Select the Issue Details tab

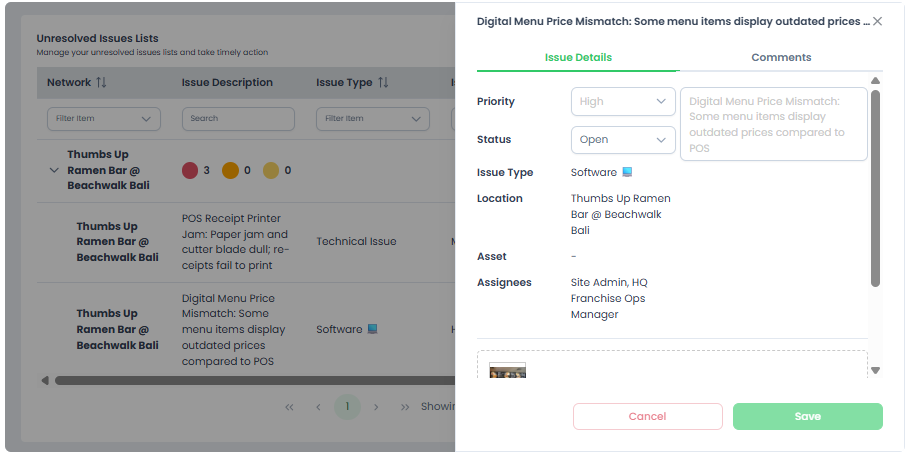pyautogui.click(x=578, y=58)
